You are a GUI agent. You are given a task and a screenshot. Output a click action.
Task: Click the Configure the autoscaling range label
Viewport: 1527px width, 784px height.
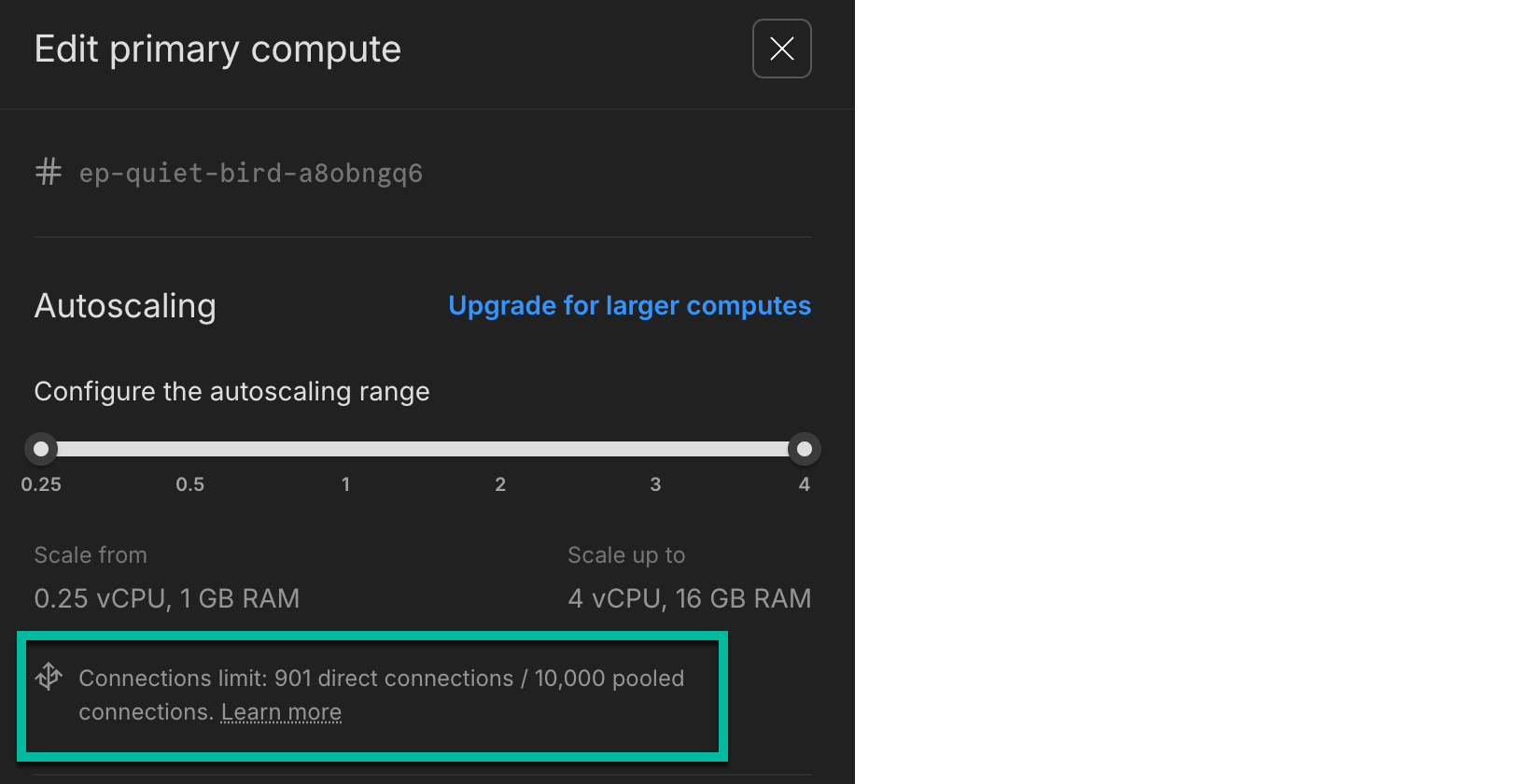[x=231, y=391]
